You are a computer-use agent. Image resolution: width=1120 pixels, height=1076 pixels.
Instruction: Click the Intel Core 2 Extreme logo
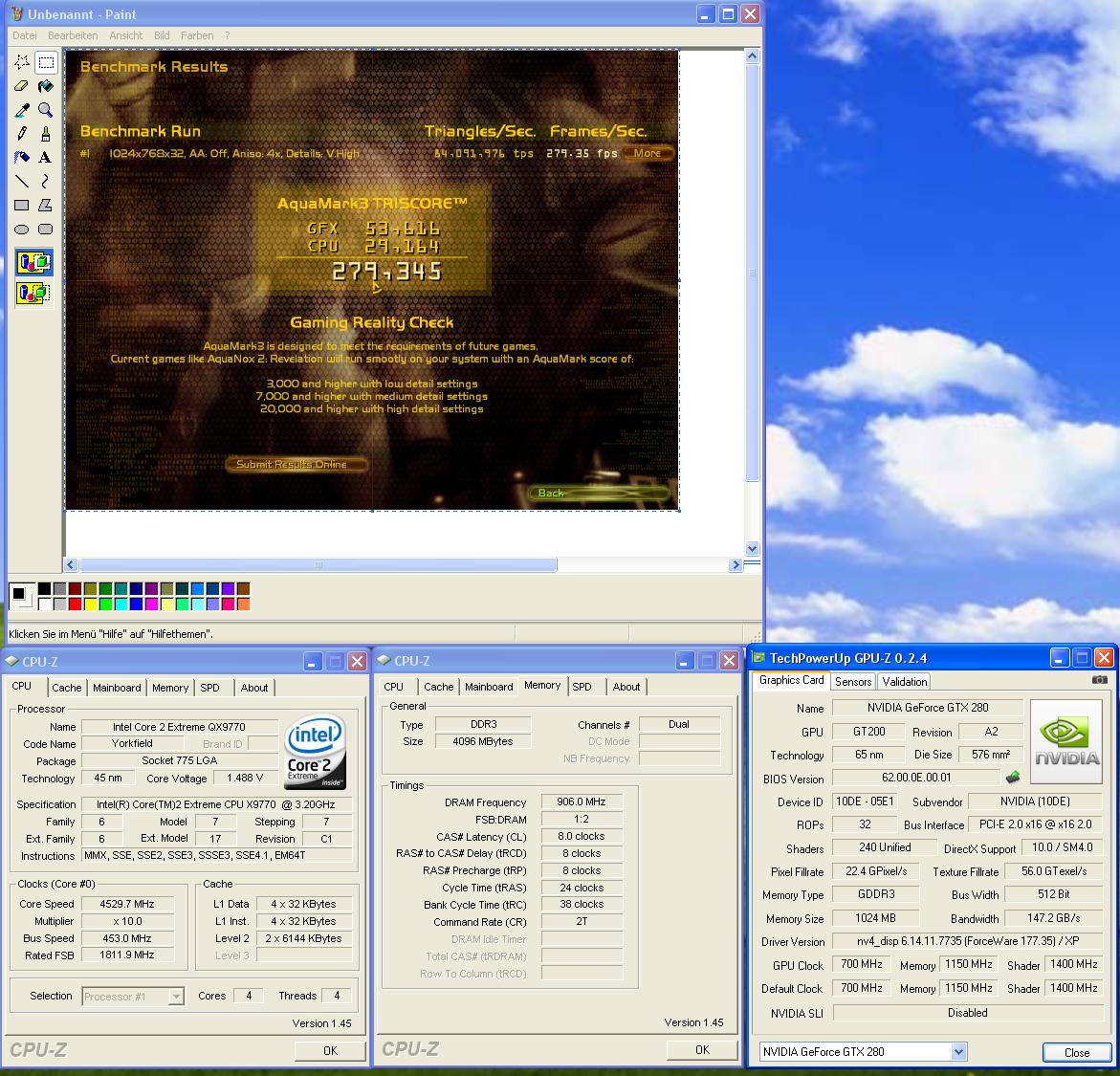click(315, 752)
